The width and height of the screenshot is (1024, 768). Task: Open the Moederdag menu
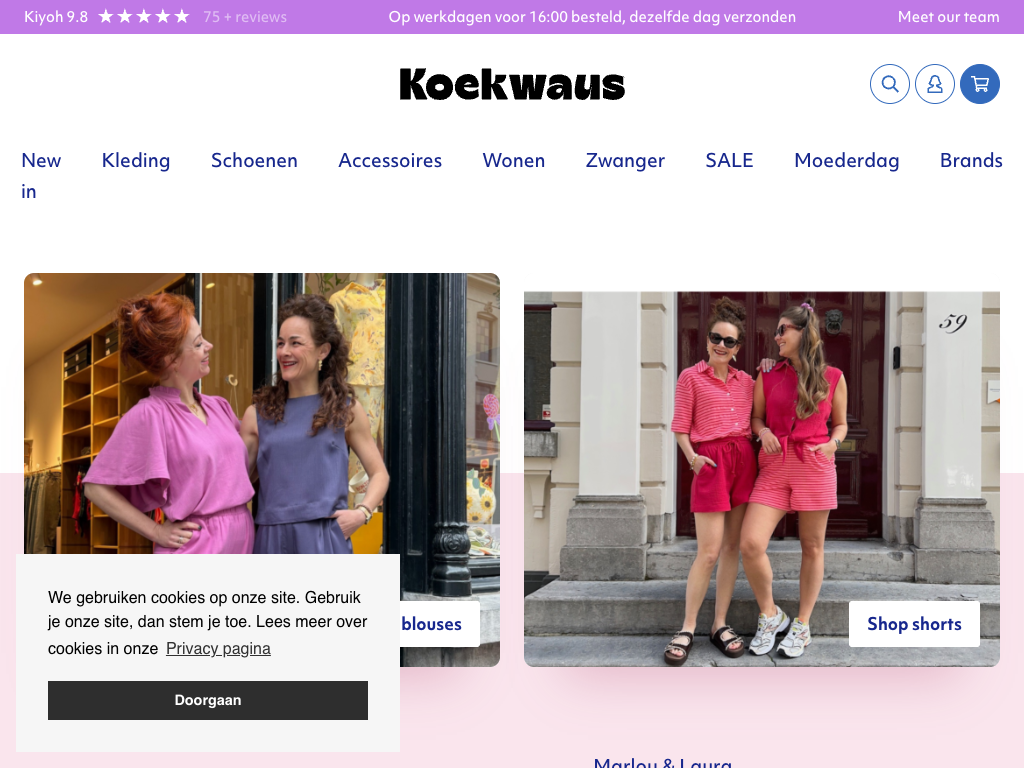[846, 161]
